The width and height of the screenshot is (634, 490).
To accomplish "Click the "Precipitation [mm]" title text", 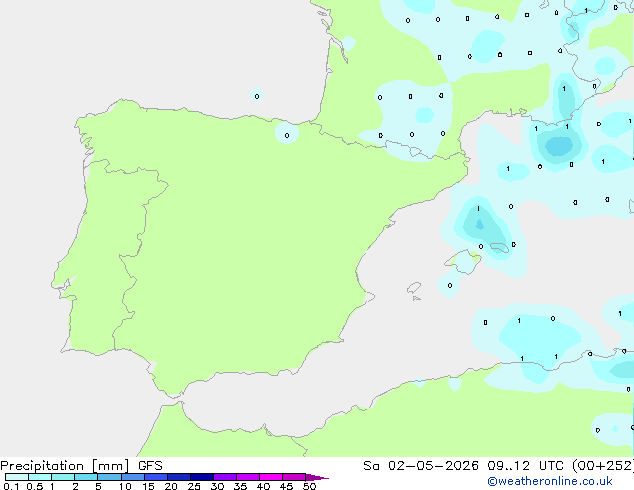I will click(x=65, y=466).
